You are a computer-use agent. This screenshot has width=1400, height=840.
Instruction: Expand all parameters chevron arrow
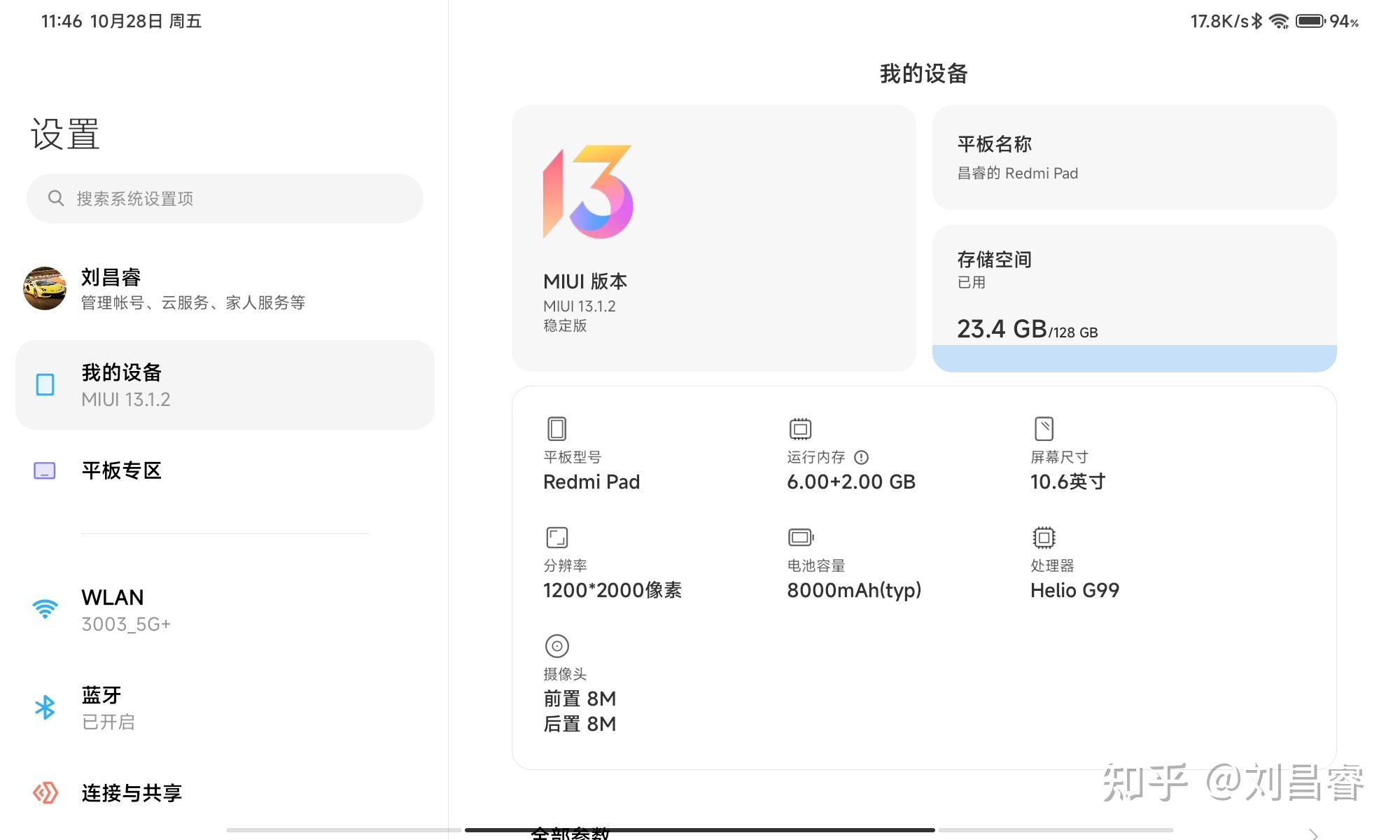(1313, 833)
